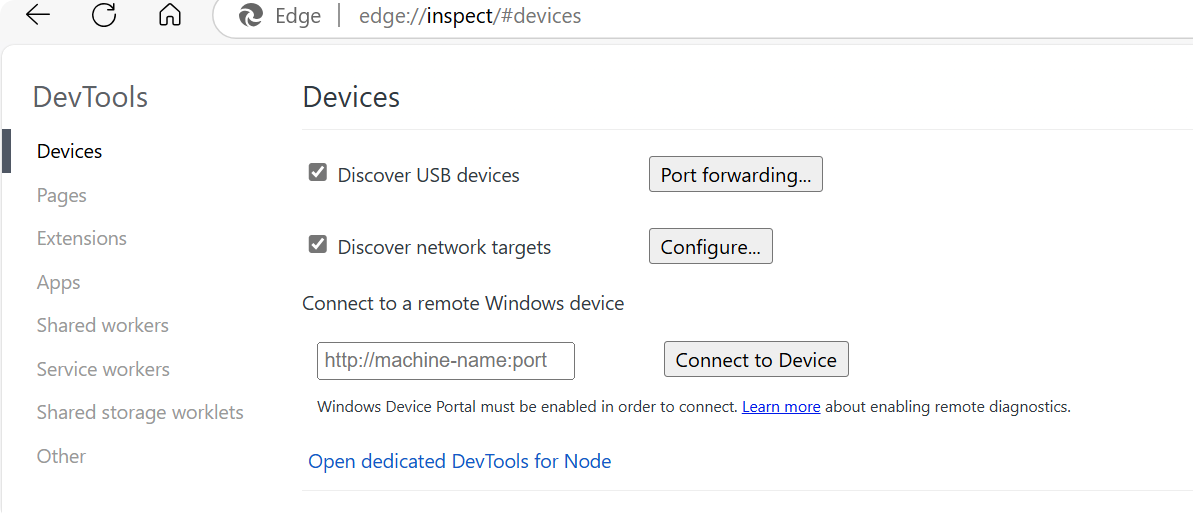The width and height of the screenshot is (1193, 521).
Task: View Shared storage worklets
Action: coord(140,412)
